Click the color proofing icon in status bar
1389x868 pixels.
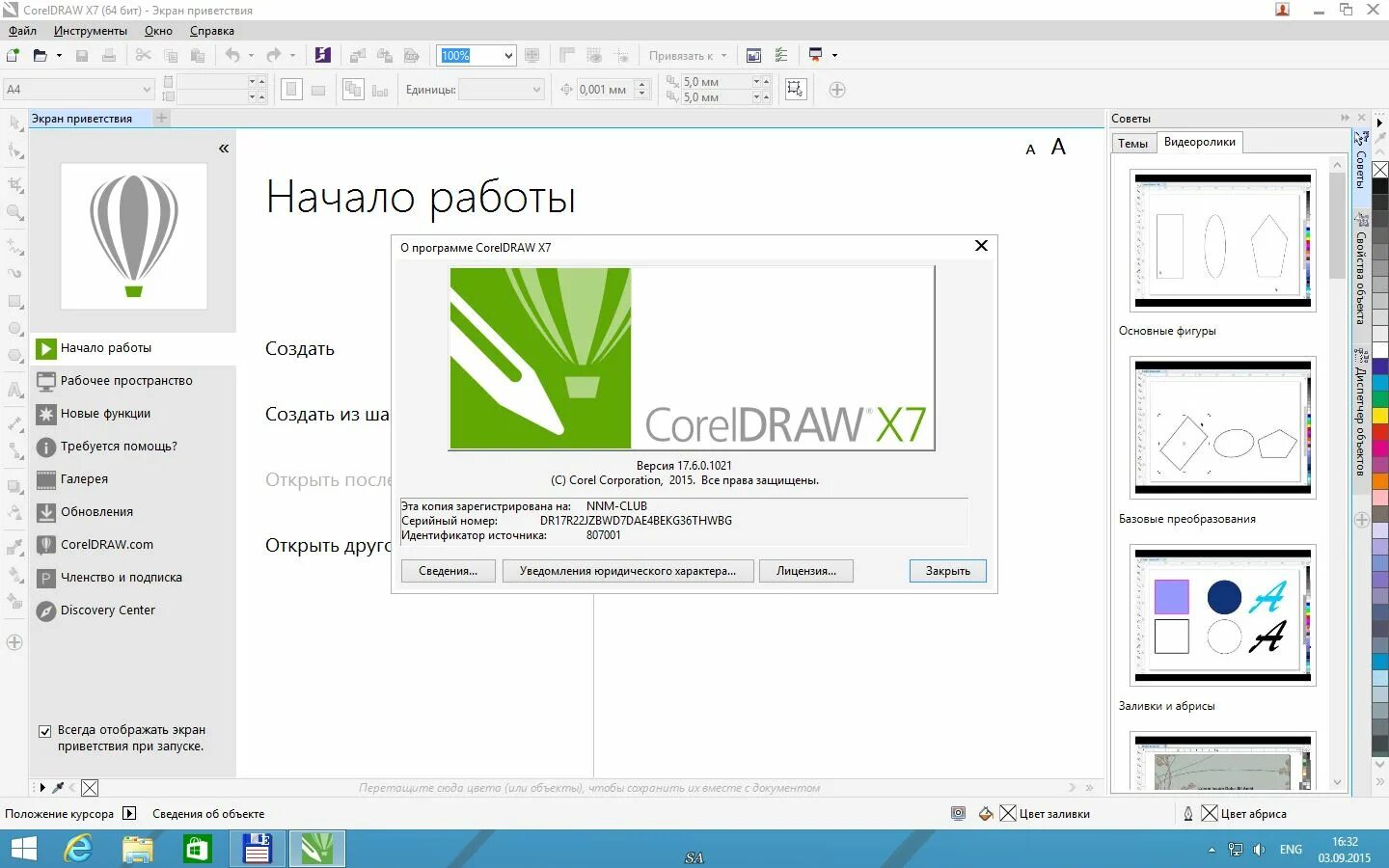pyautogui.click(x=958, y=814)
